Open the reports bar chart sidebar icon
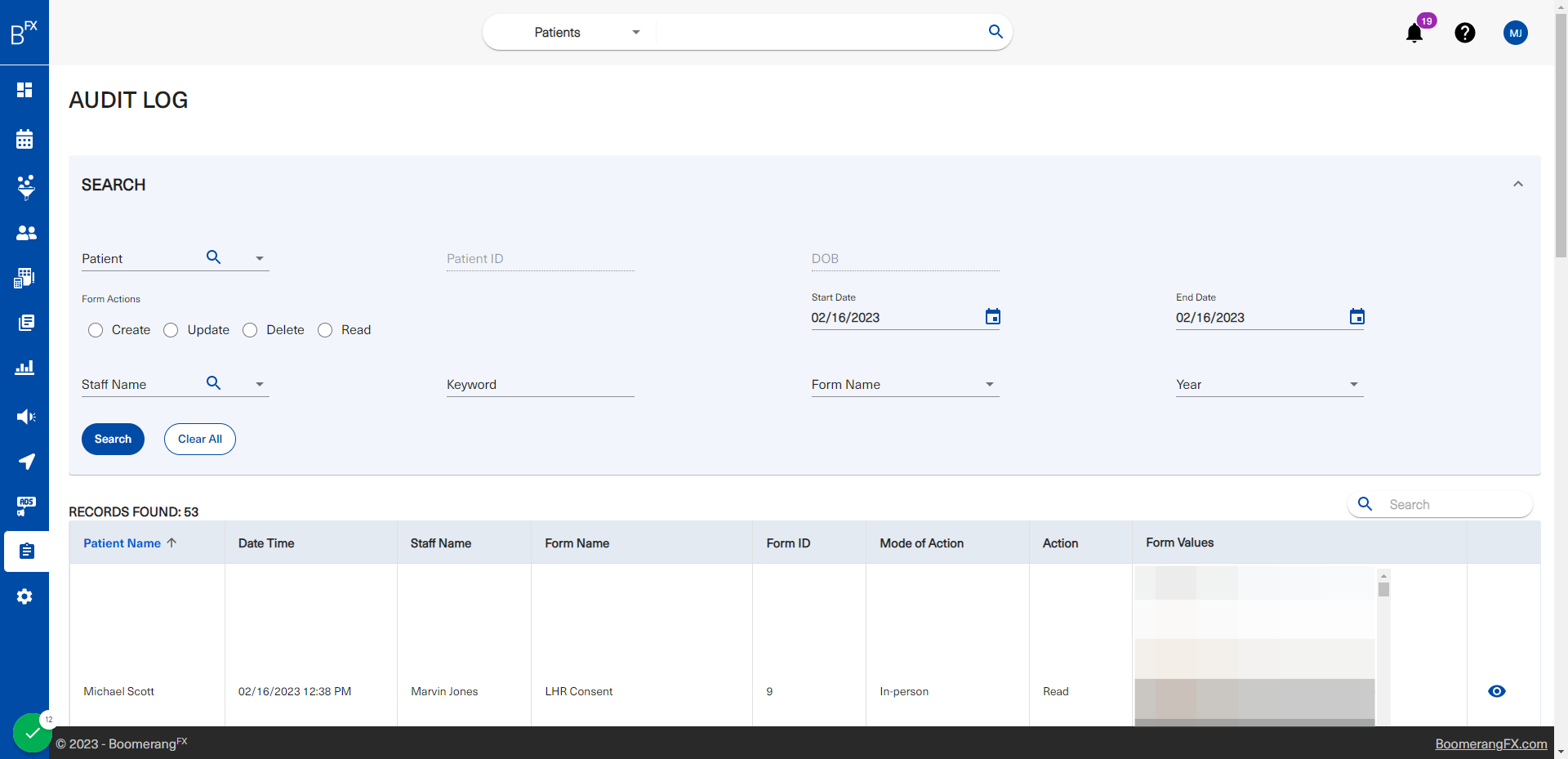This screenshot has height=759, width=1568. [x=24, y=368]
